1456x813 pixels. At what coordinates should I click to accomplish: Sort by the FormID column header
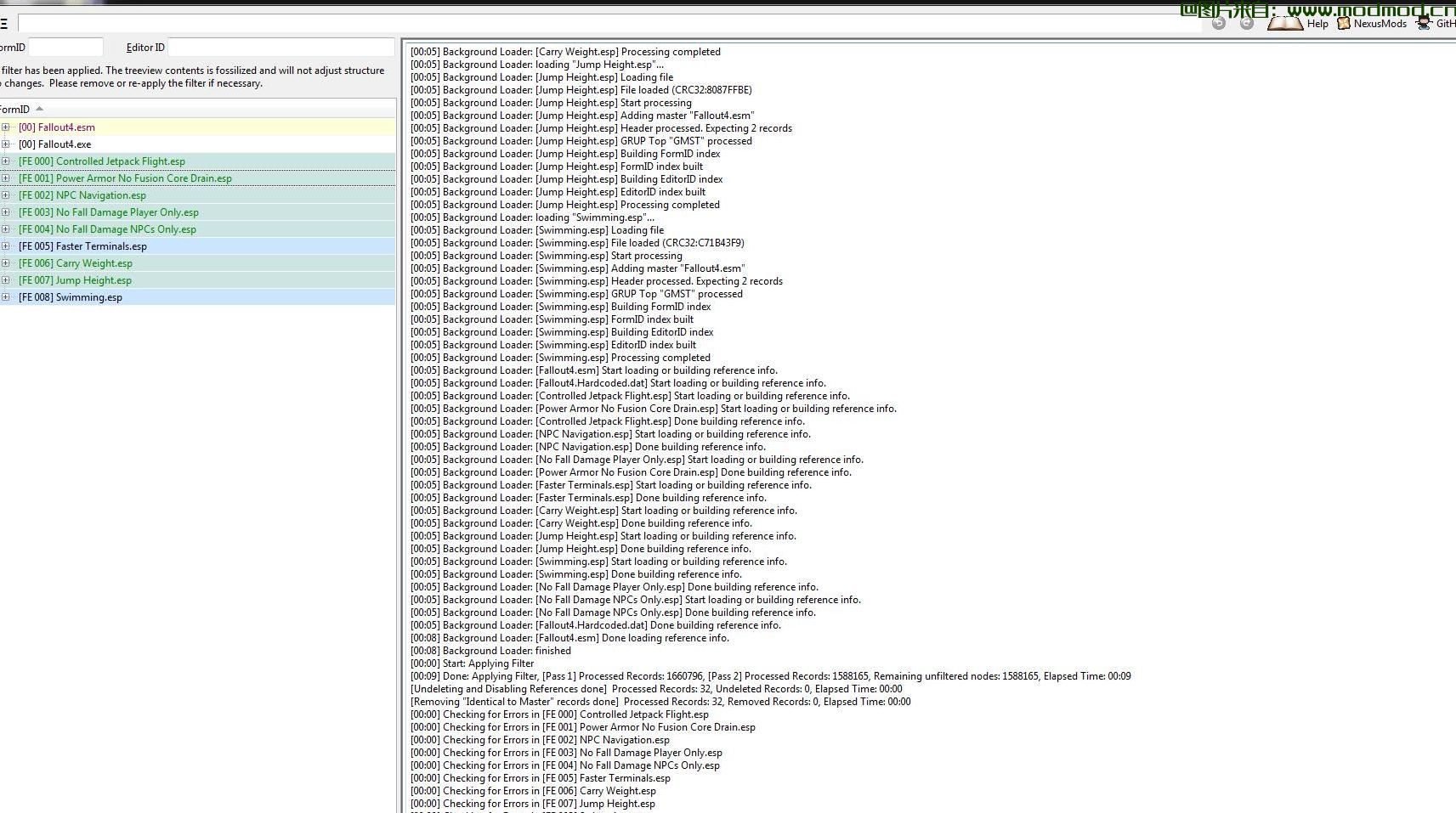[x=197, y=109]
